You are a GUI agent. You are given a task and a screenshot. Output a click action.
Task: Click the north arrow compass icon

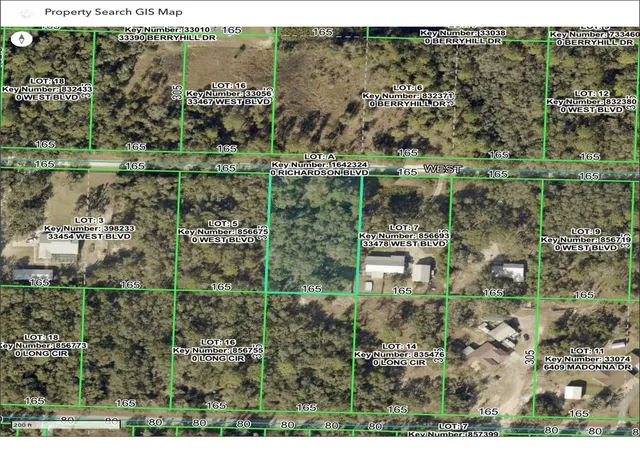coord(22,39)
